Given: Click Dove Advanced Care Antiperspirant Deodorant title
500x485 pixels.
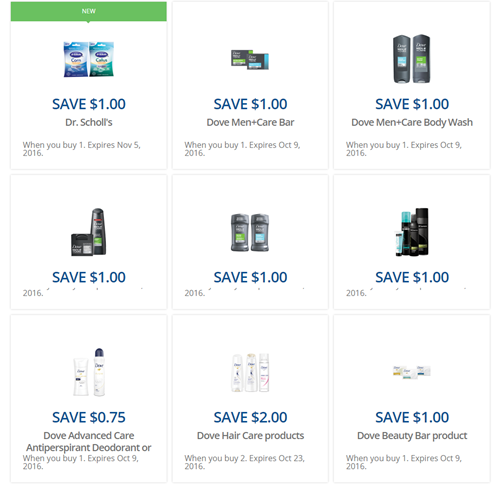Looking at the screenshot, I should point(89,441).
